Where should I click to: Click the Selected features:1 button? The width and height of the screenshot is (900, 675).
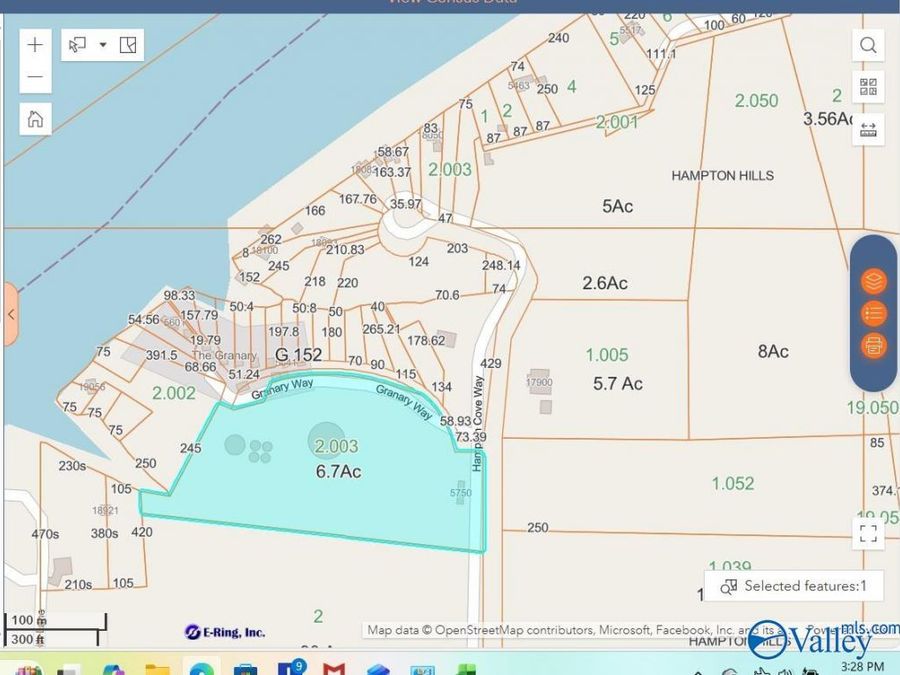click(x=794, y=586)
